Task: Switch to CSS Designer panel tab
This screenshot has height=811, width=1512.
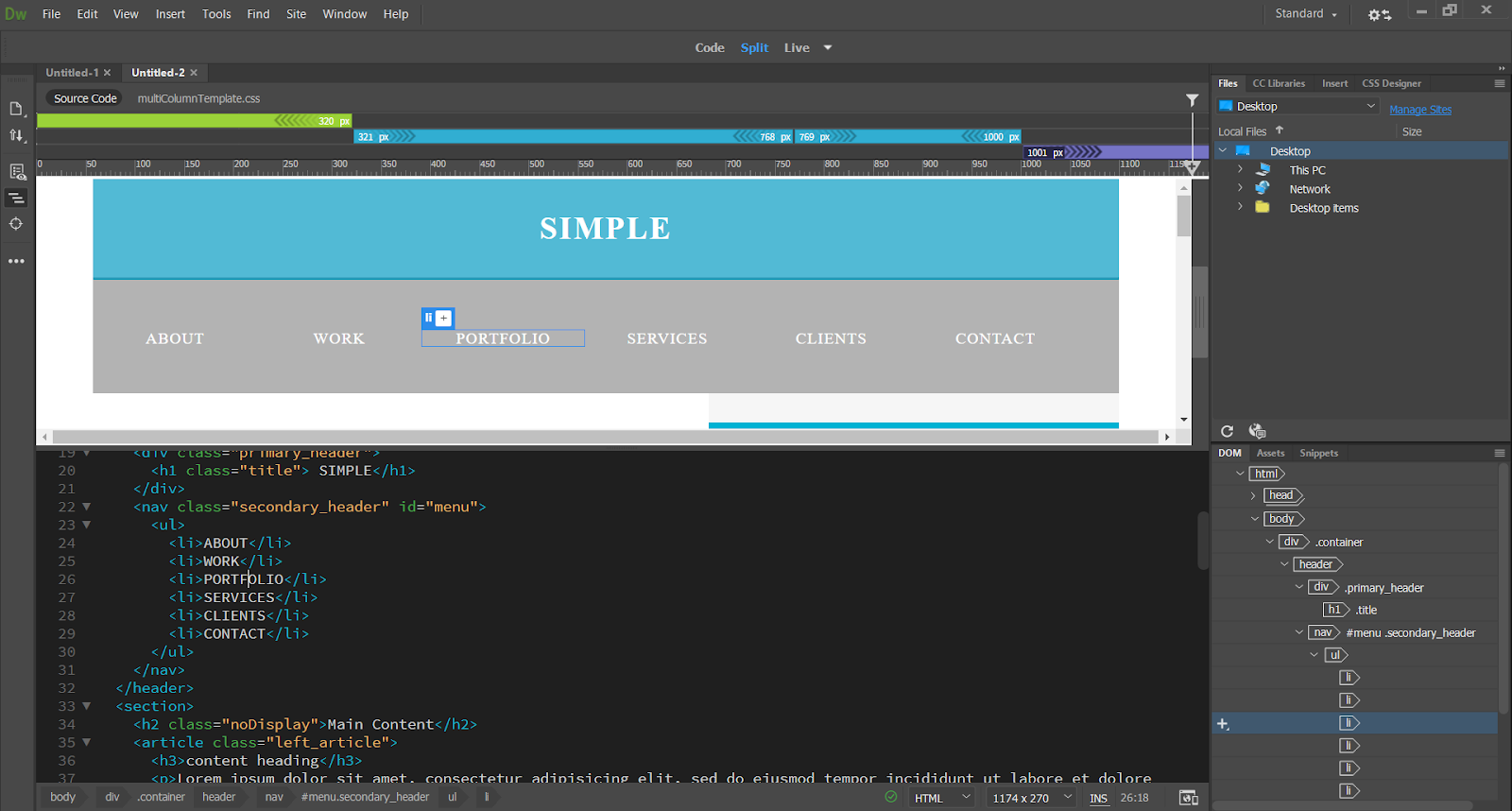Action: coord(1391,83)
